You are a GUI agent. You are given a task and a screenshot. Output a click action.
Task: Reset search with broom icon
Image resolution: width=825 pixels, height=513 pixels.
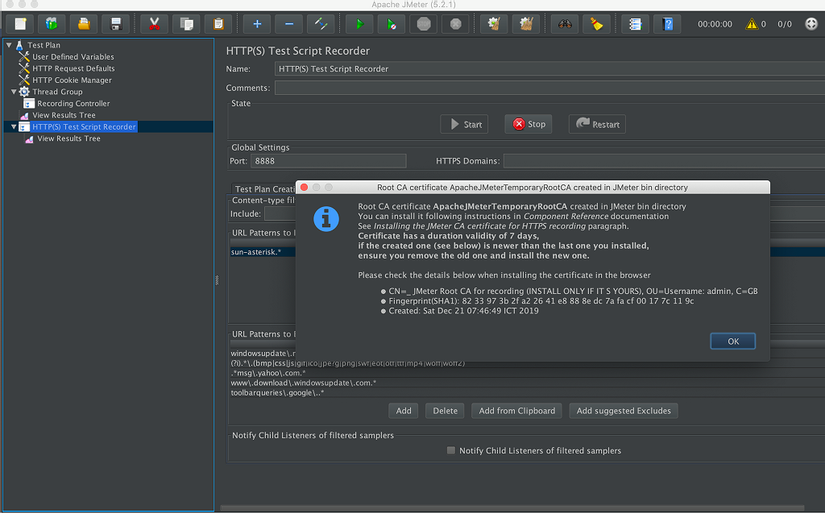(597, 24)
